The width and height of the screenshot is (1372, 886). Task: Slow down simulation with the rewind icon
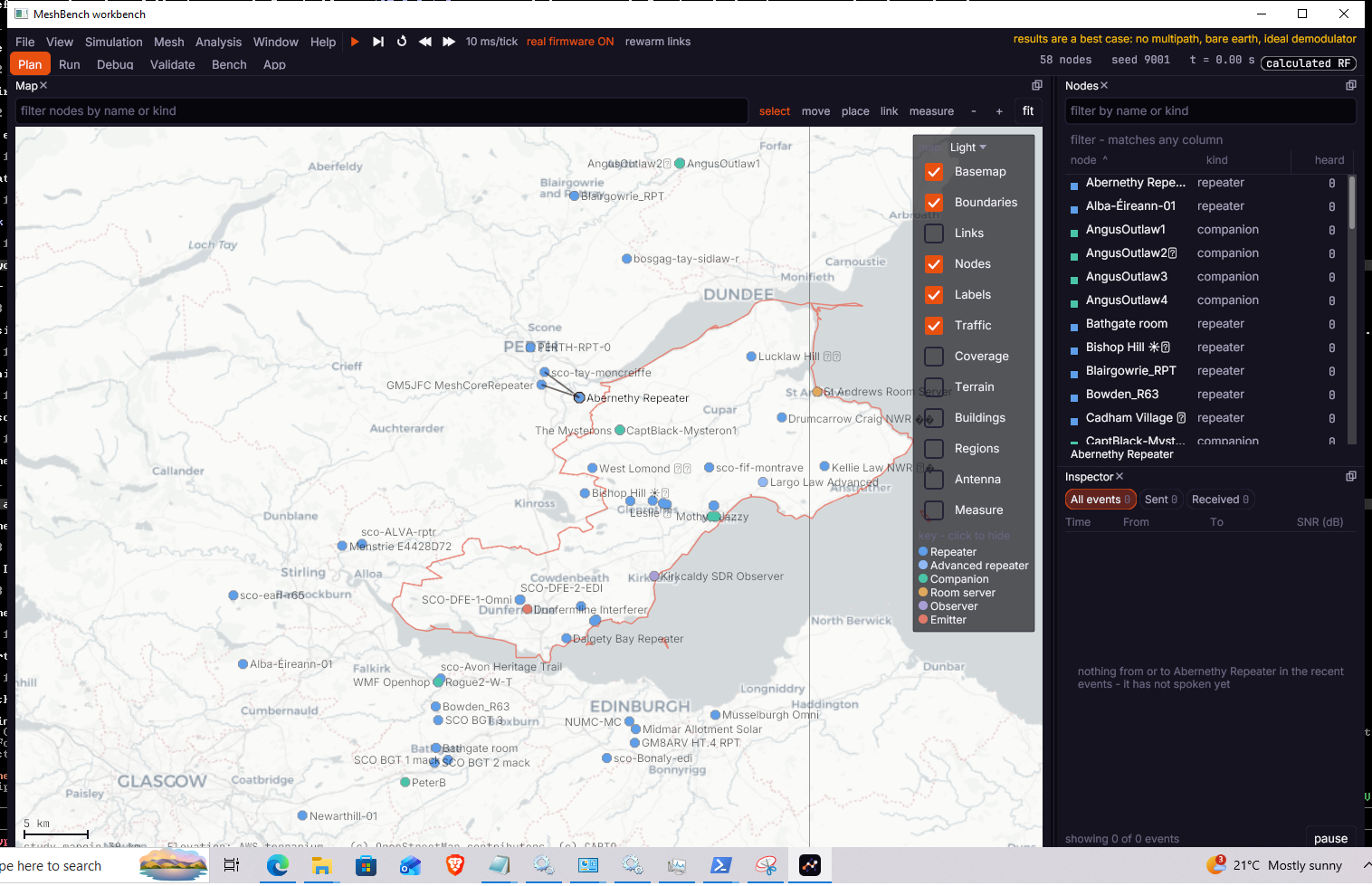point(425,42)
